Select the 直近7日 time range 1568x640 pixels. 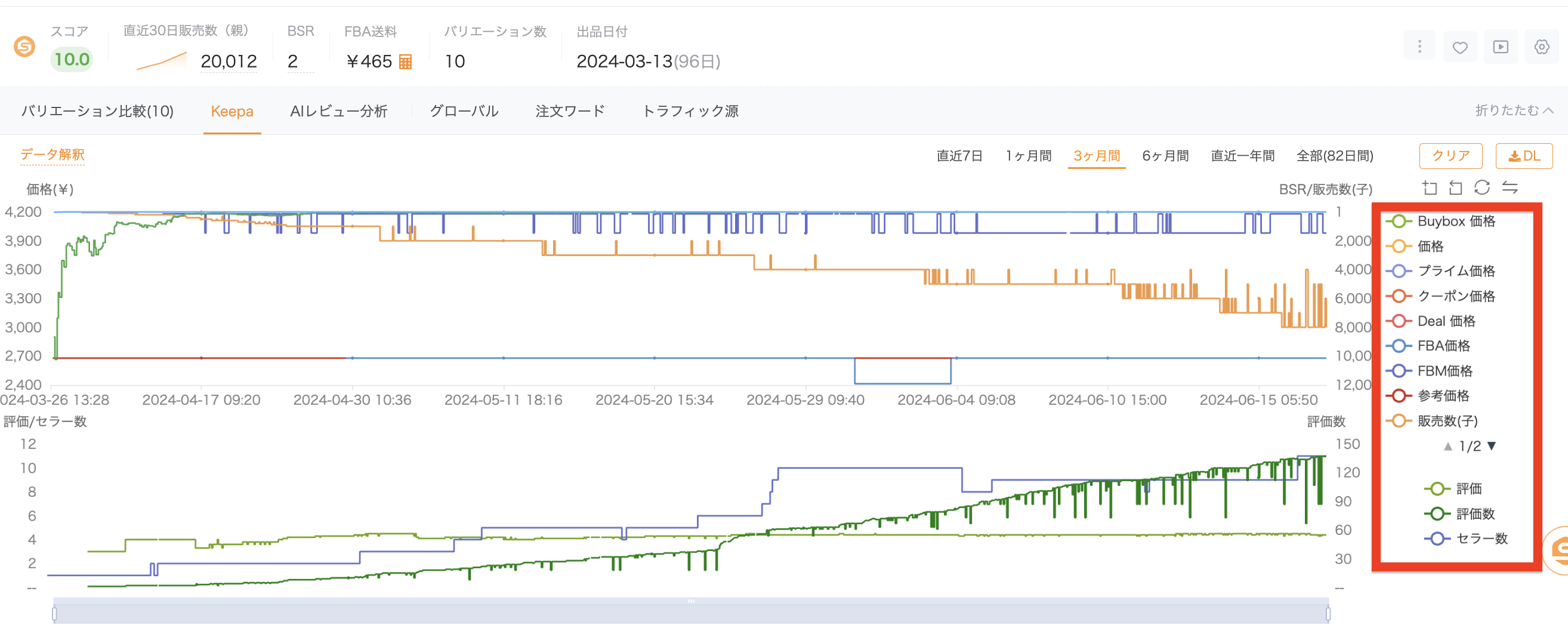(x=959, y=156)
